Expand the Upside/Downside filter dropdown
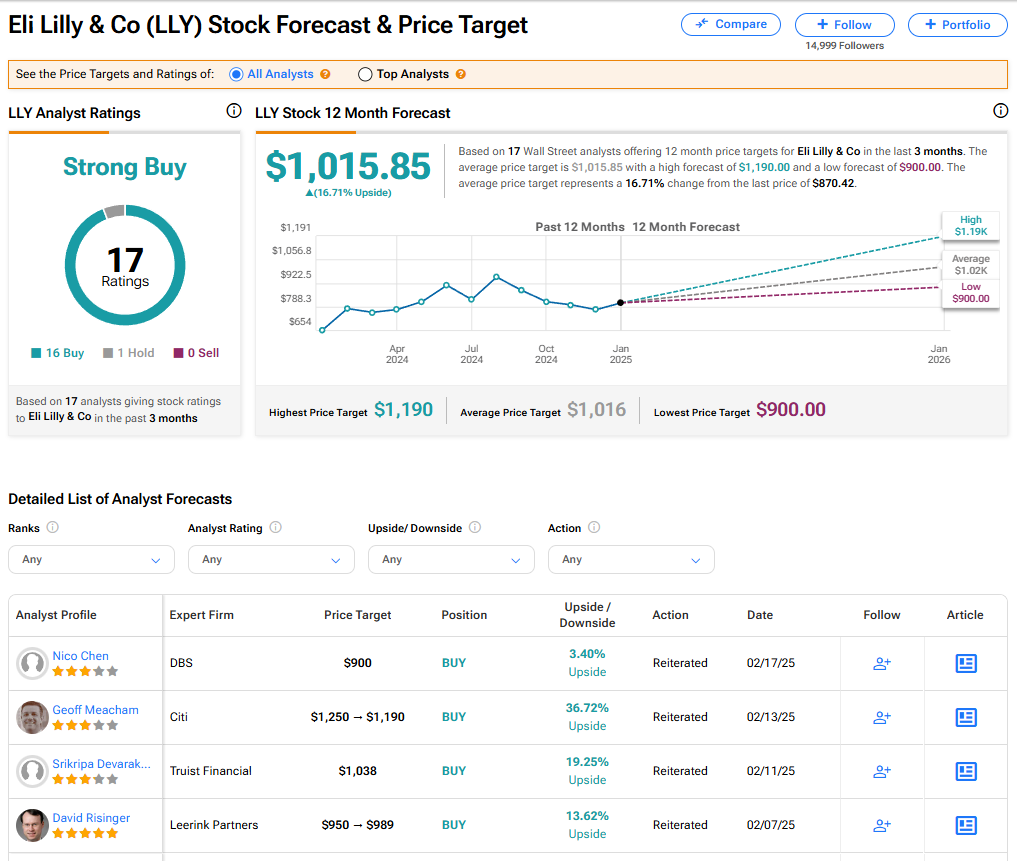 pyautogui.click(x=451, y=560)
